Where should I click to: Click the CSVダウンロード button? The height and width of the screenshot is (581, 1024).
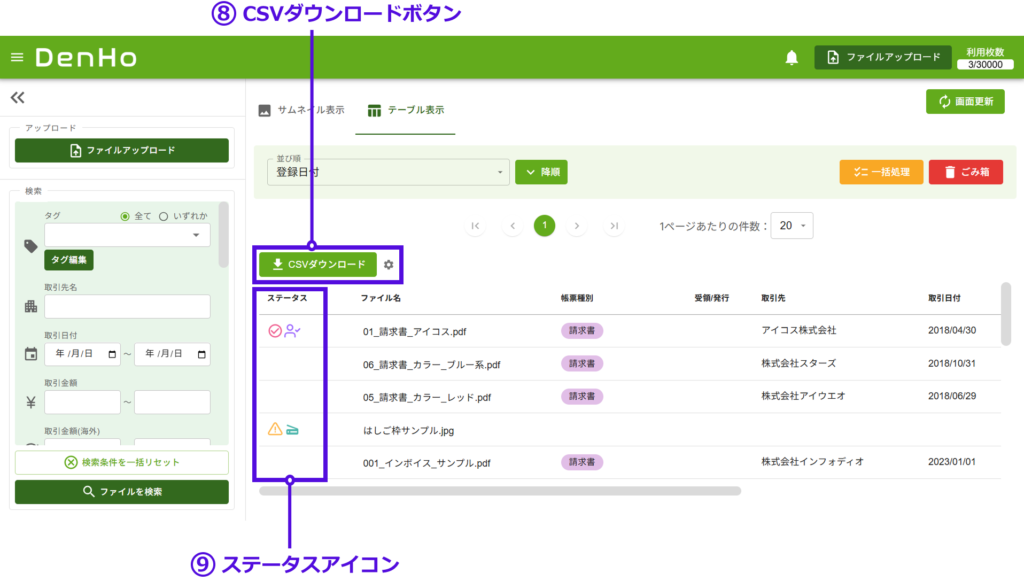pos(318,264)
